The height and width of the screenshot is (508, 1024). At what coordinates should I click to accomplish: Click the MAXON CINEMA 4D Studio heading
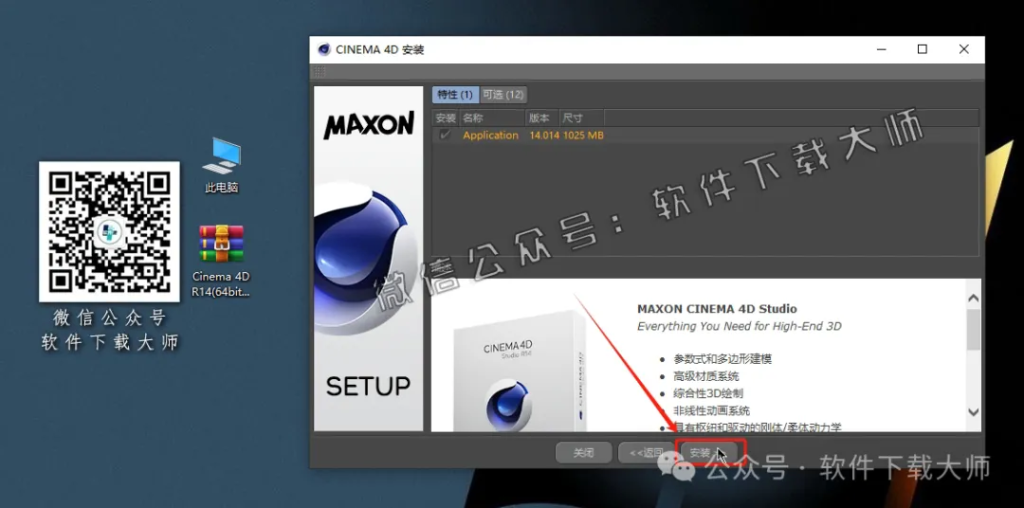[x=717, y=309]
